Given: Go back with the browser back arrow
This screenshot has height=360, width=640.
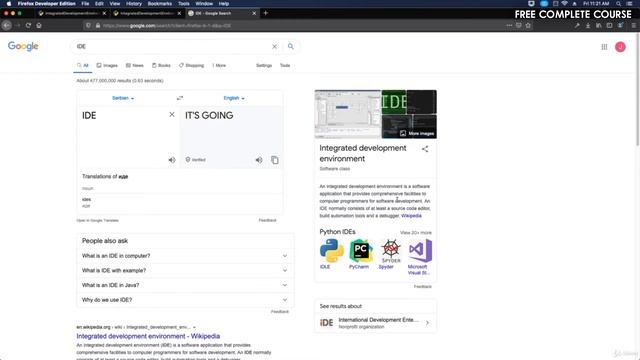Looking at the screenshot, I should coord(7,25).
